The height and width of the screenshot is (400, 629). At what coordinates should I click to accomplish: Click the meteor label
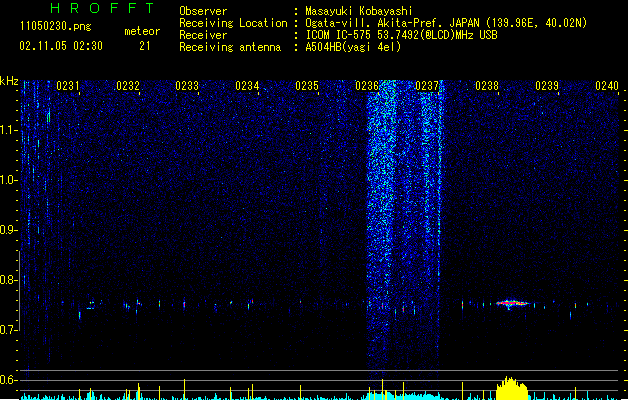(x=142, y=31)
